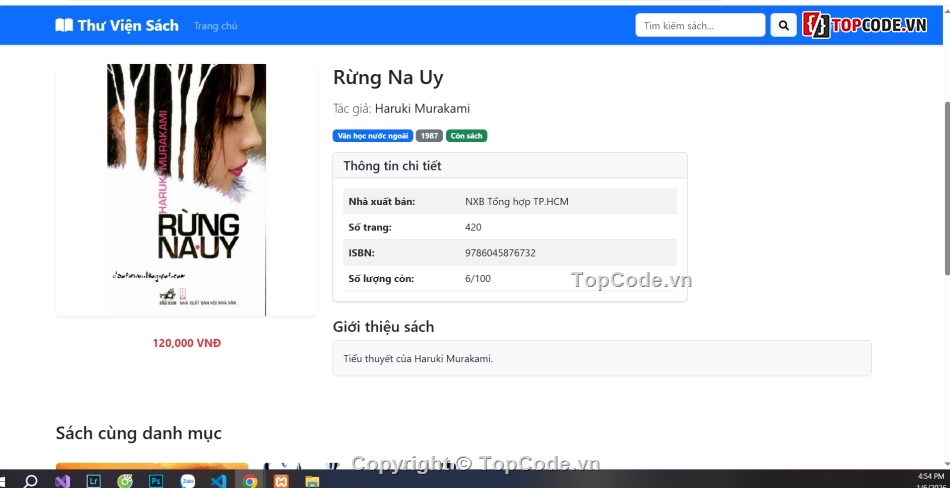Open Photoshop from the taskbar
950x488 pixels.
click(x=156, y=480)
